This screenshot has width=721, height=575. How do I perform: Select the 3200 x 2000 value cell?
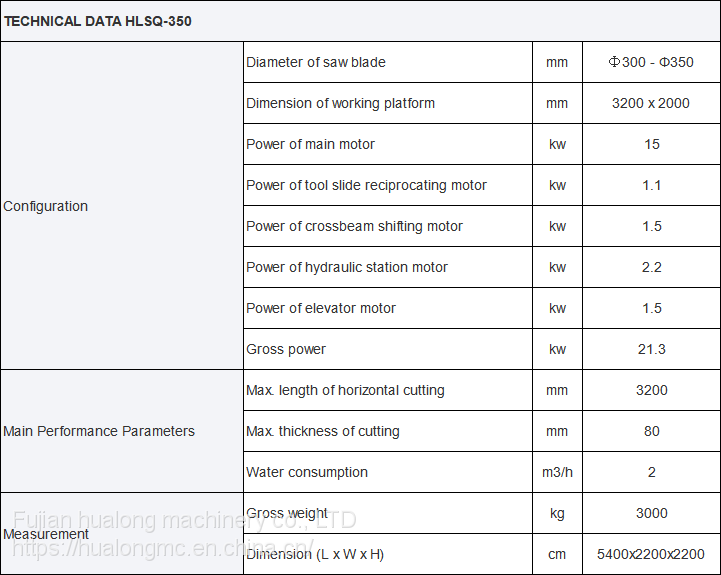[x=651, y=103]
